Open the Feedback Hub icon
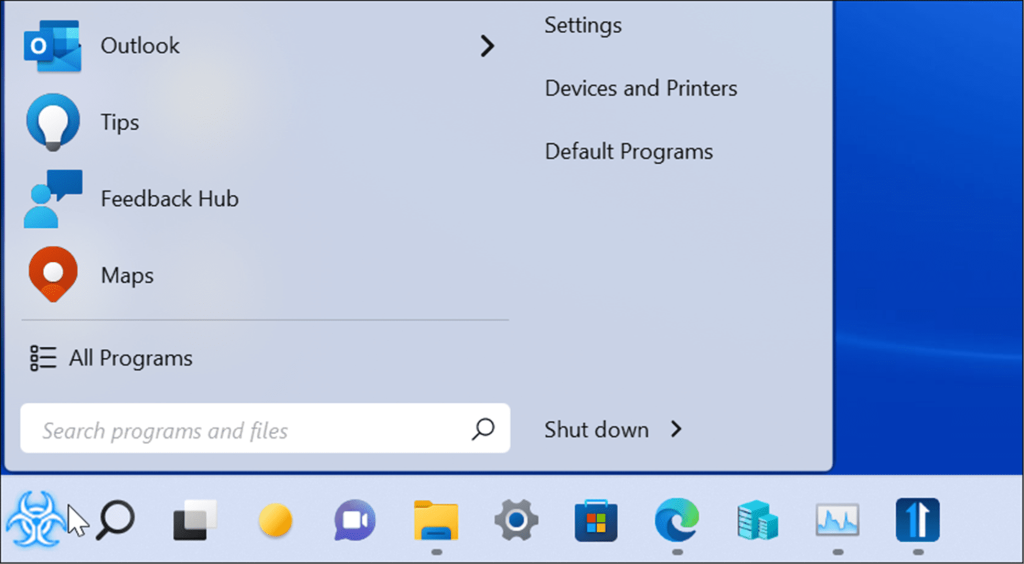 click(x=53, y=198)
